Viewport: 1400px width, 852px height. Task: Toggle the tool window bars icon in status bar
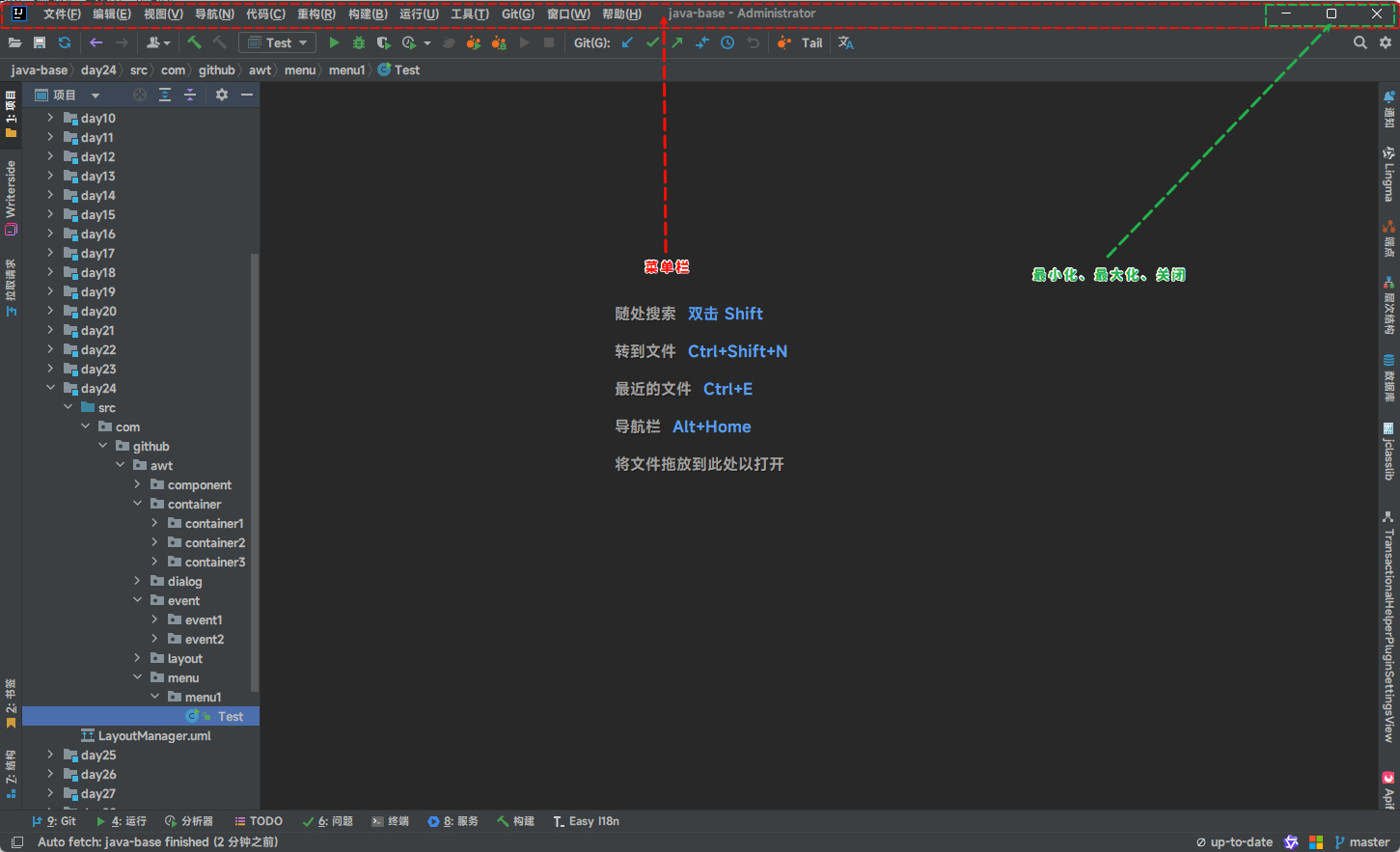pyautogui.click(x=16, y=842)
